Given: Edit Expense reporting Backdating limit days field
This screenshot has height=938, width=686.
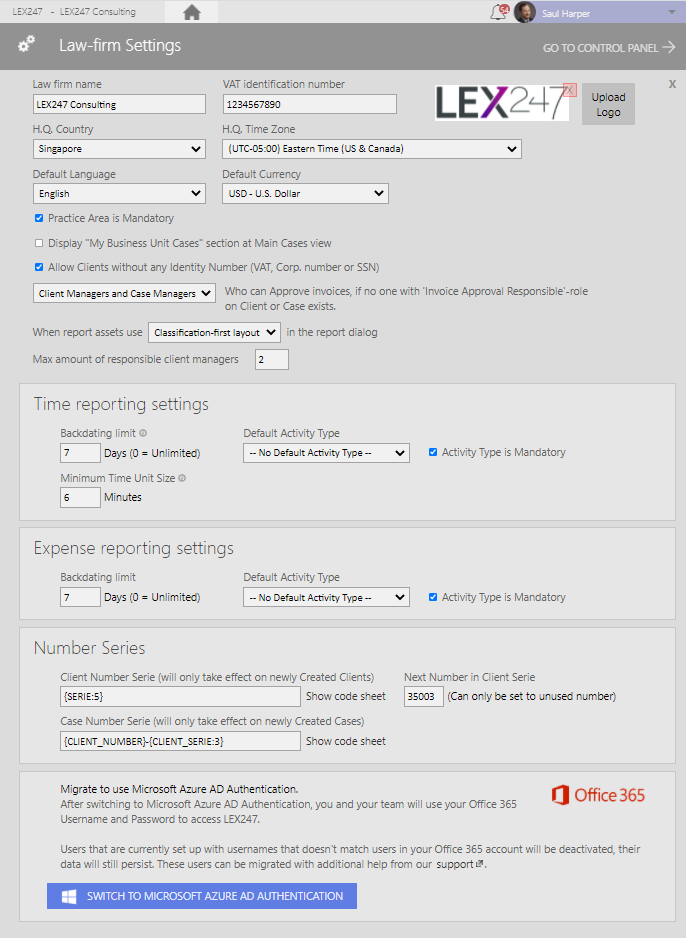Looking at the screenshot, I should pyautogui.click(x=80, y=597).
